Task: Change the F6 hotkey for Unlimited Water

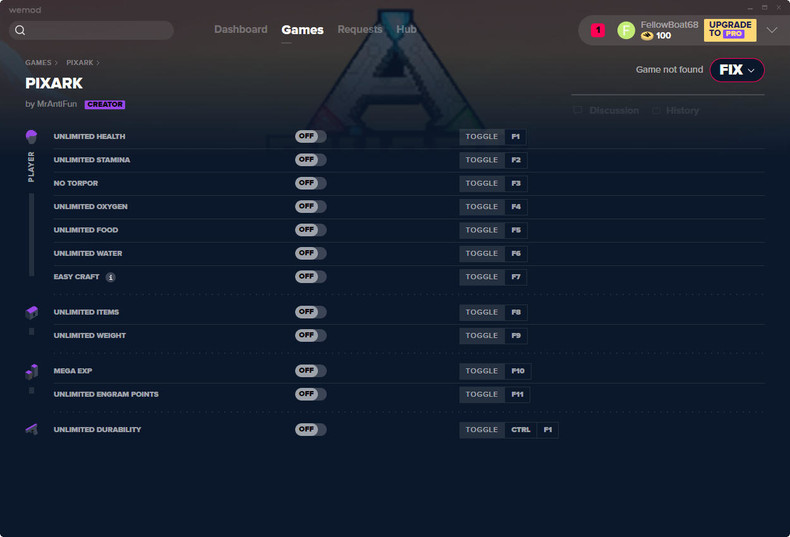Action: (516, 253)
